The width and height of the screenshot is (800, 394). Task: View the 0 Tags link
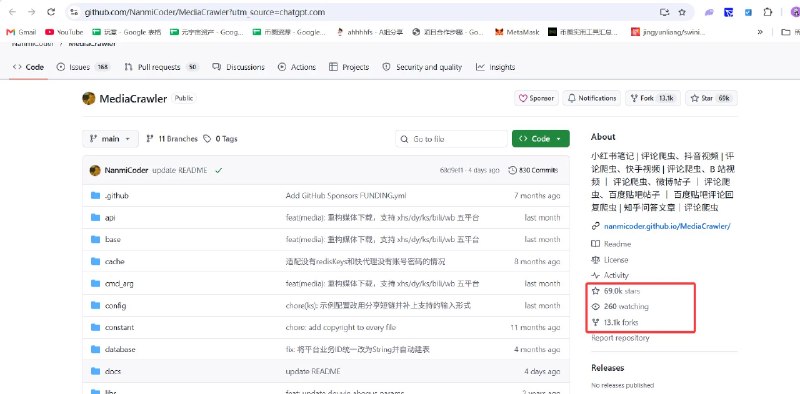pyautogui.click(x=220, y=139)
